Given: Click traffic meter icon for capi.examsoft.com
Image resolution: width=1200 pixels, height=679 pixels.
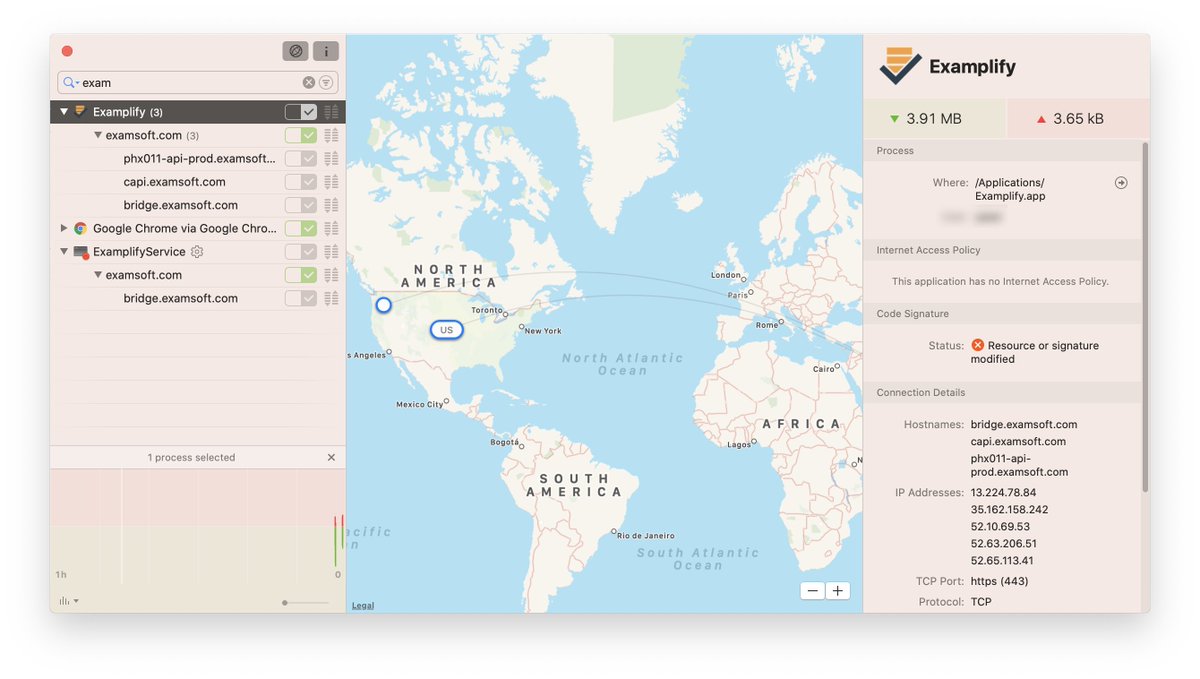Looking at the screenshot, I should 331,182.
